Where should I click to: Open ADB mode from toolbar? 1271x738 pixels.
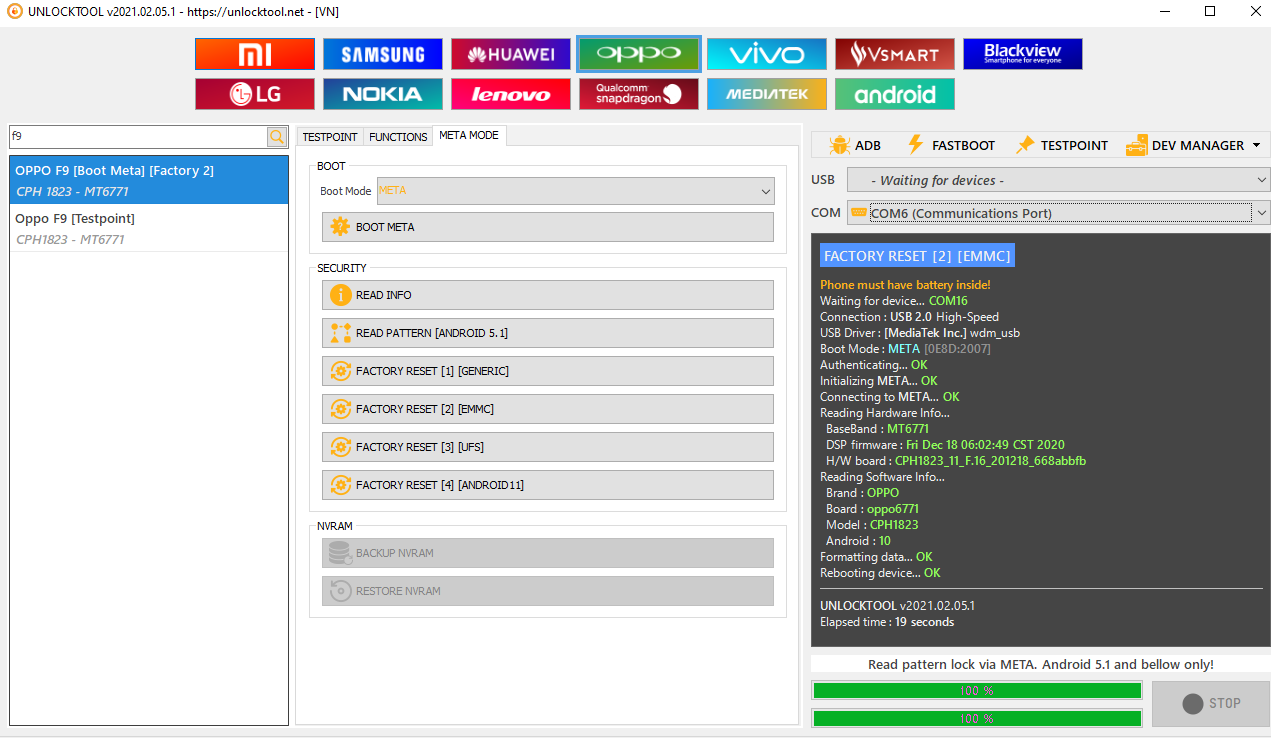point(855,145)
